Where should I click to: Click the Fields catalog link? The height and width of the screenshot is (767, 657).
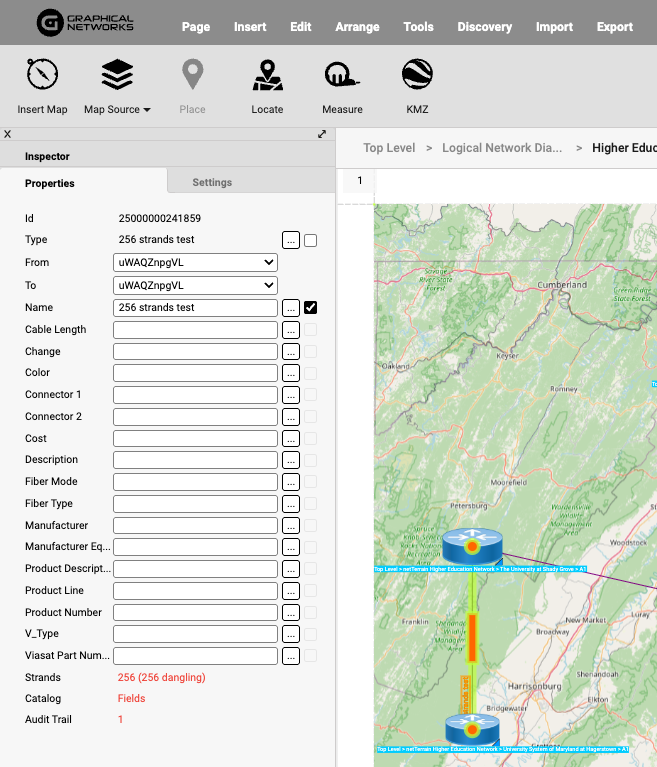[131, 698]
